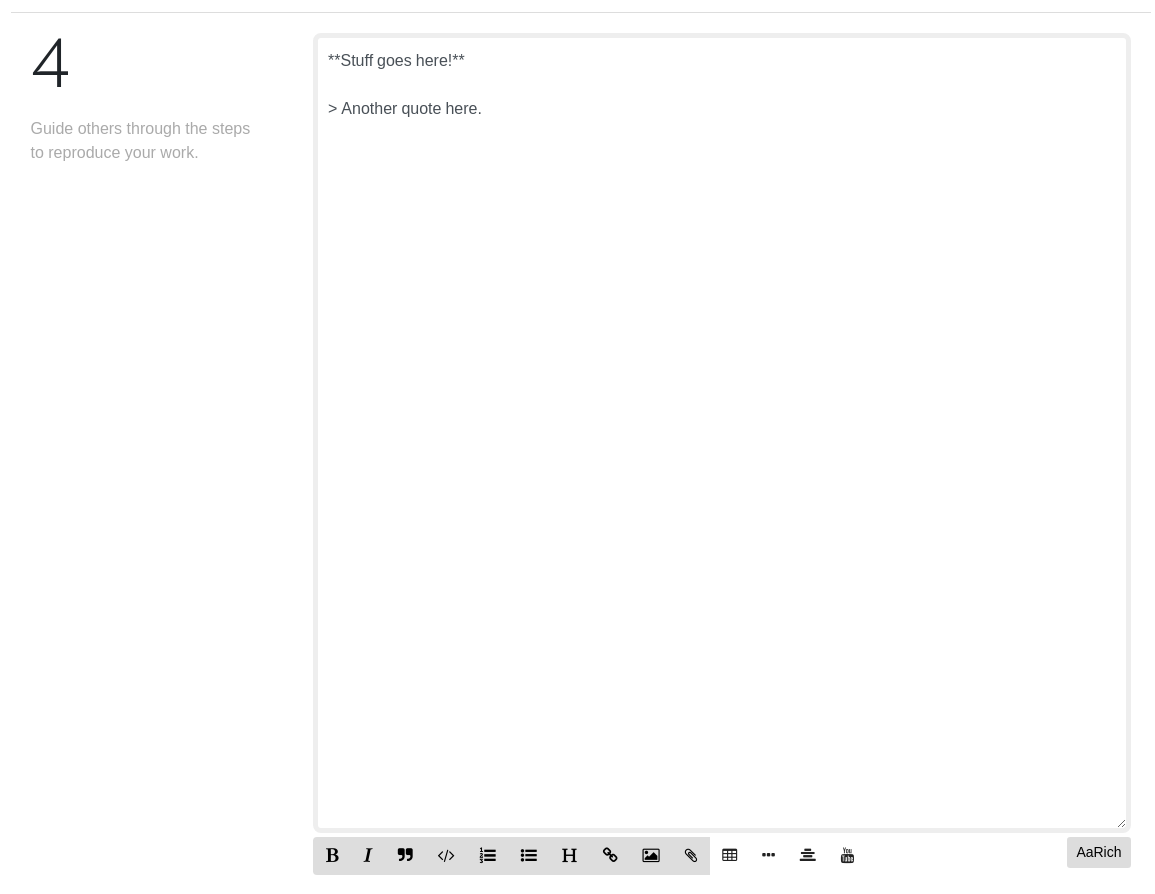Switch to Rich text mode with AaRich toggle
This screenshot has width=1155, height=894.
1098,852
